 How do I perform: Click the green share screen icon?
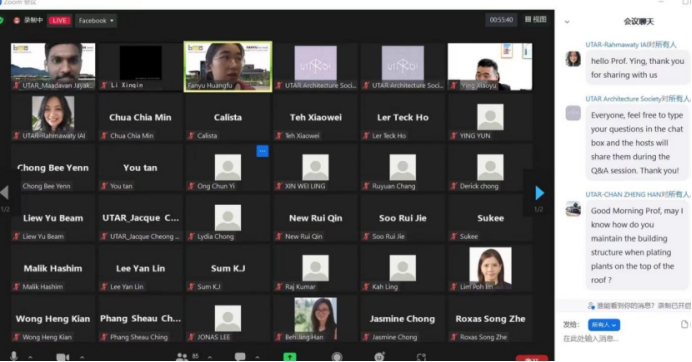click(x=290, y=357)
